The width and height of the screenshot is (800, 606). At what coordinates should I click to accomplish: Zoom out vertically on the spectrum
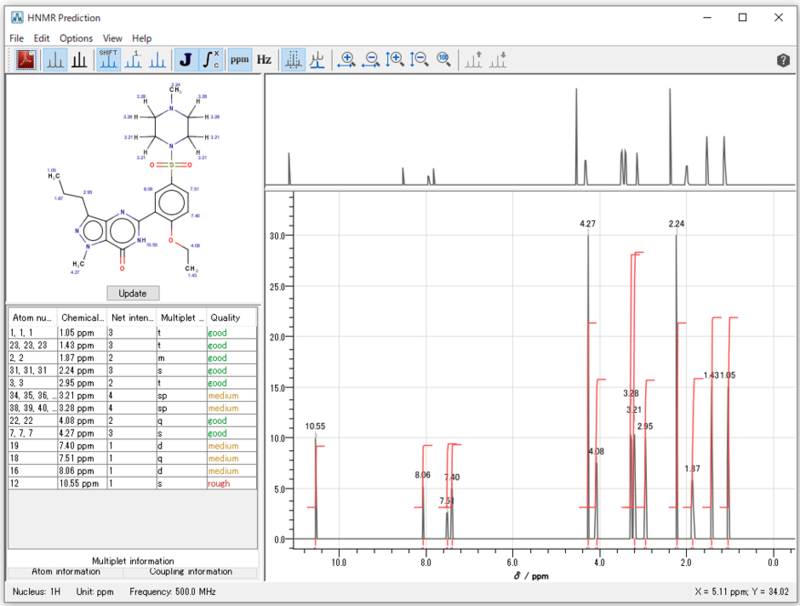pos(419,60)
